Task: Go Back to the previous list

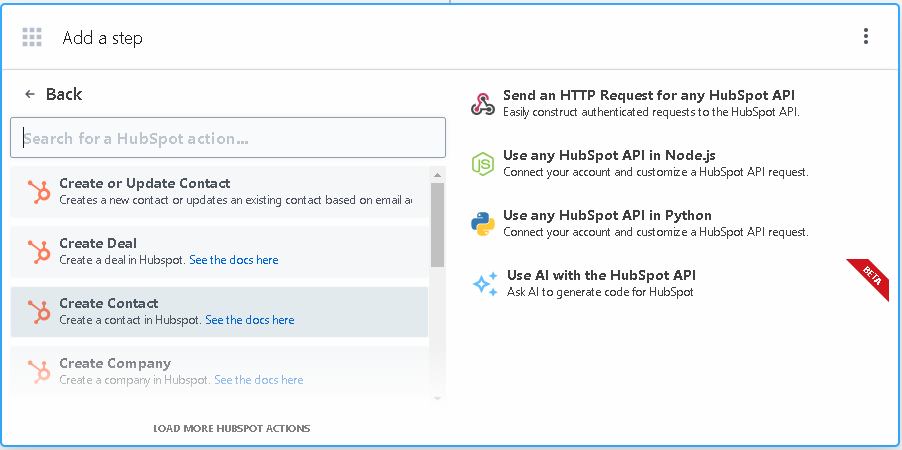Action: coord(53,94)
